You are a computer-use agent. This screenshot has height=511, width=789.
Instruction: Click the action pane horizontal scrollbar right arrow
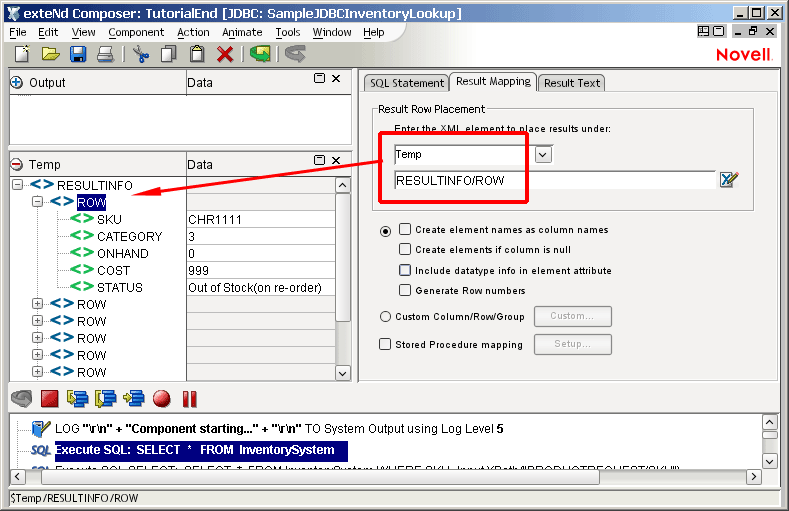[753, 476]
